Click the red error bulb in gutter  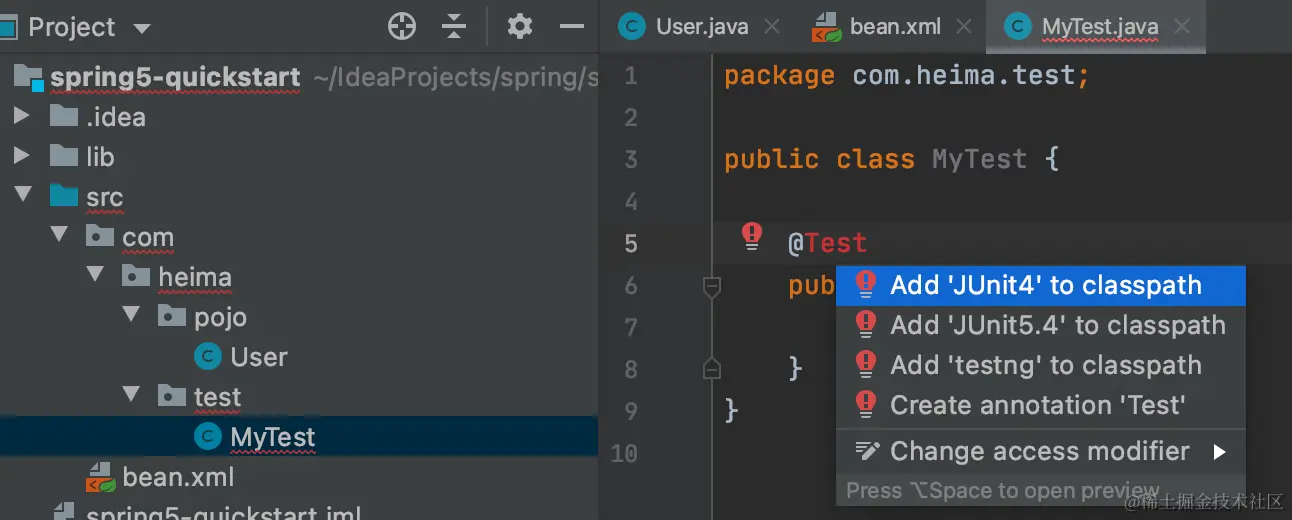752,236
